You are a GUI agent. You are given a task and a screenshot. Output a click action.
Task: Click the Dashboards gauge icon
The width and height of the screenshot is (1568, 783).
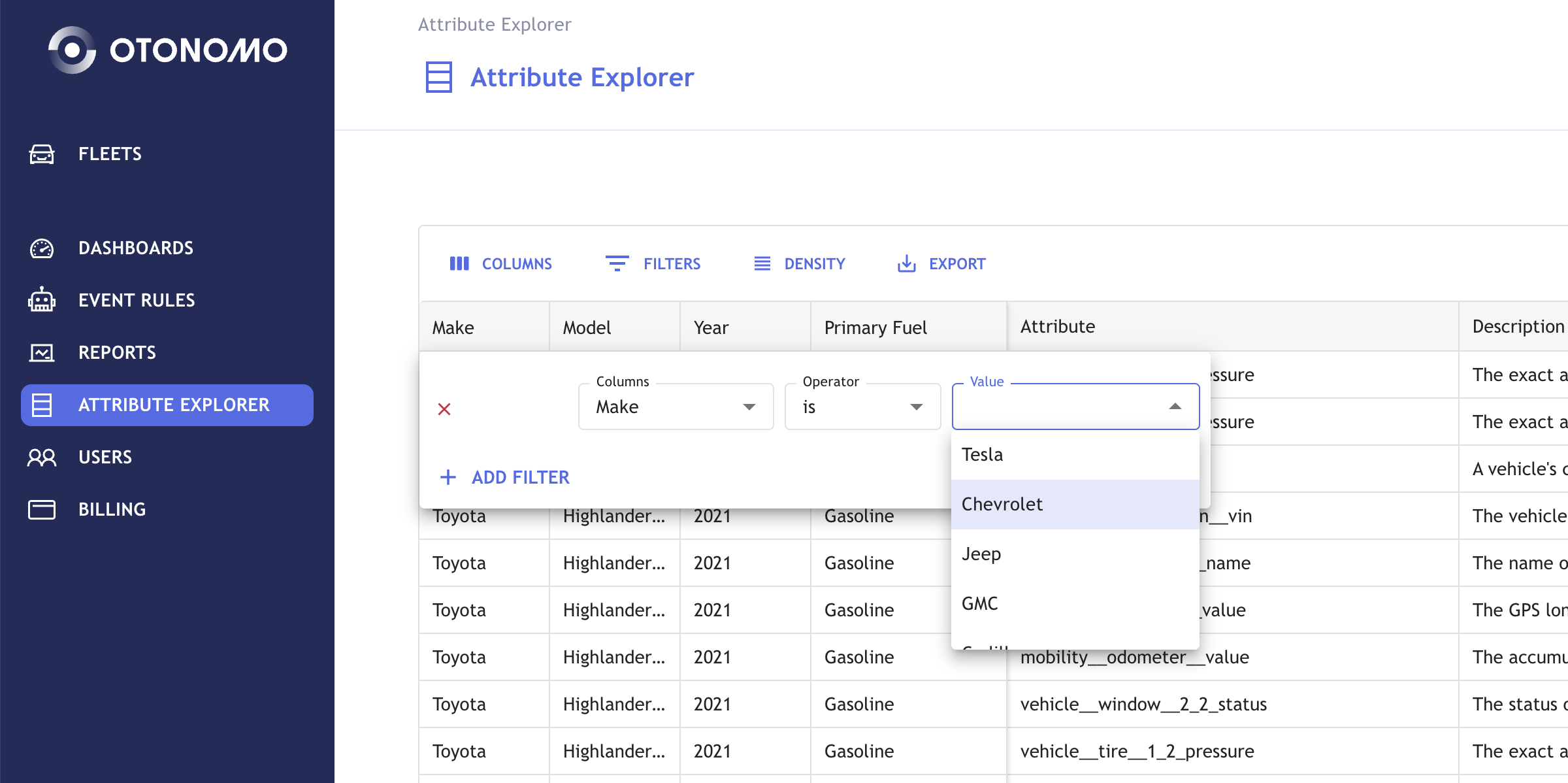click(42, 248)
